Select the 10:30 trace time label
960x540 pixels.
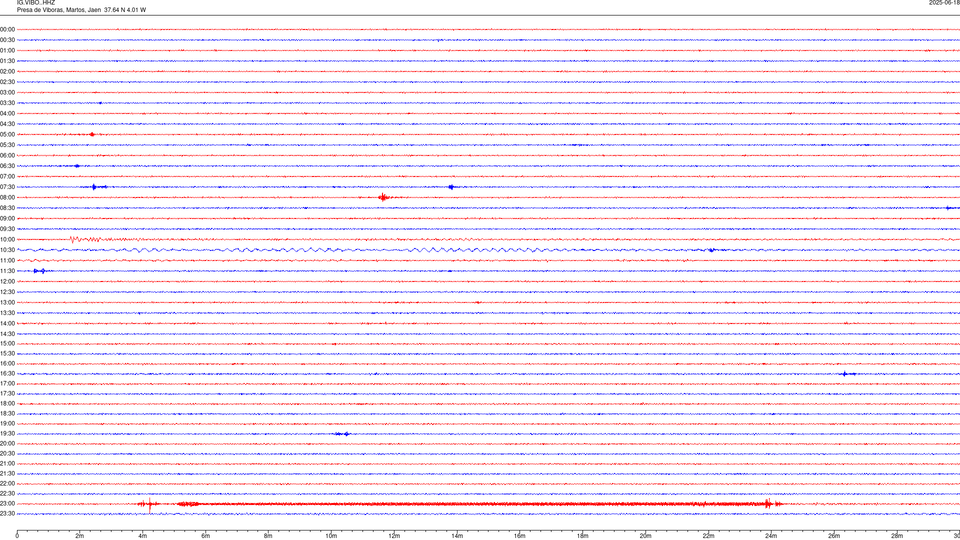(x=7, y=250)
